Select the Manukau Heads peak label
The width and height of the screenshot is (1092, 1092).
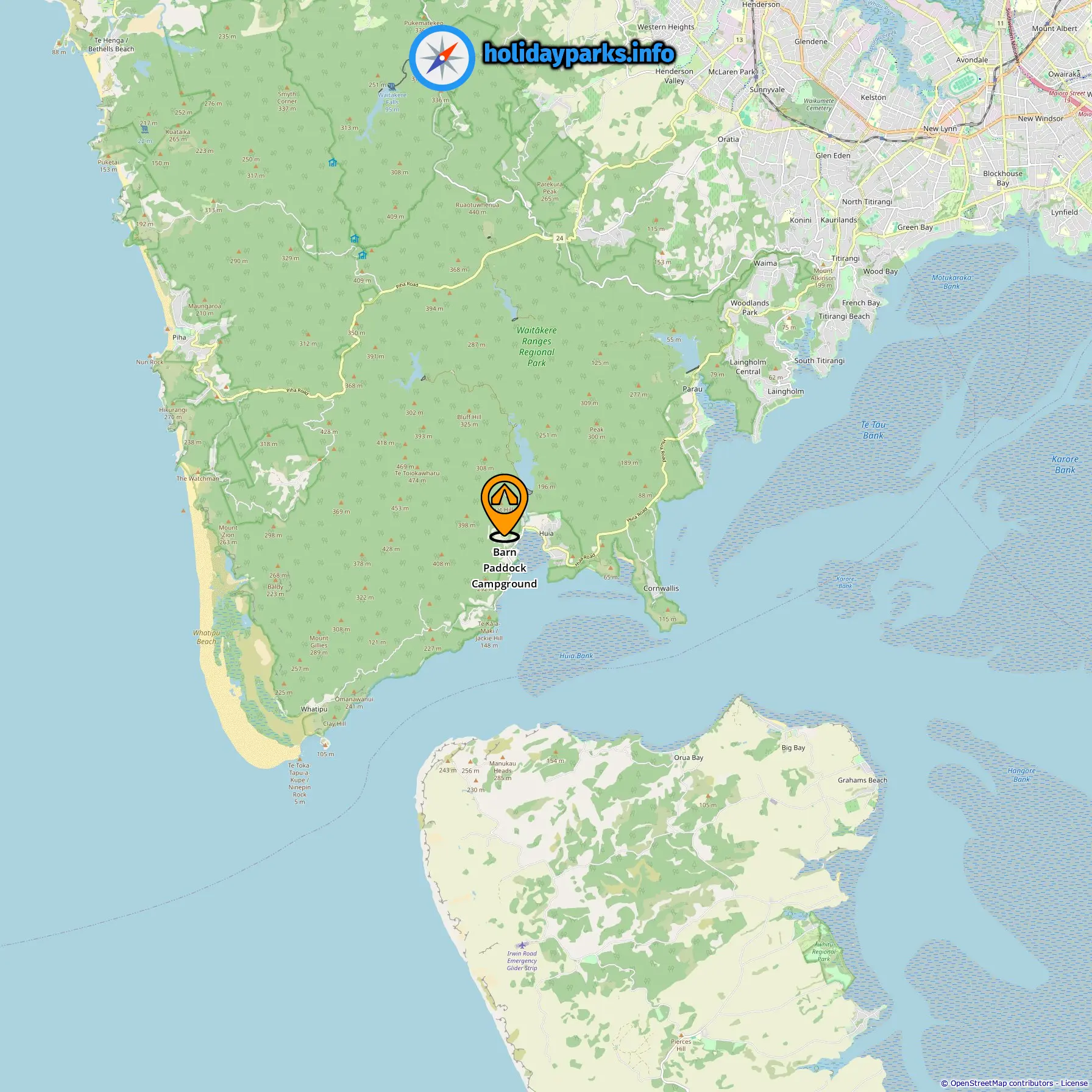point(503,770)
